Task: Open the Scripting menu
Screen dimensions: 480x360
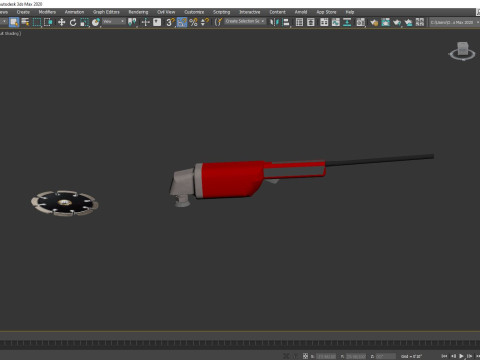Action: [x=221, y=12]
